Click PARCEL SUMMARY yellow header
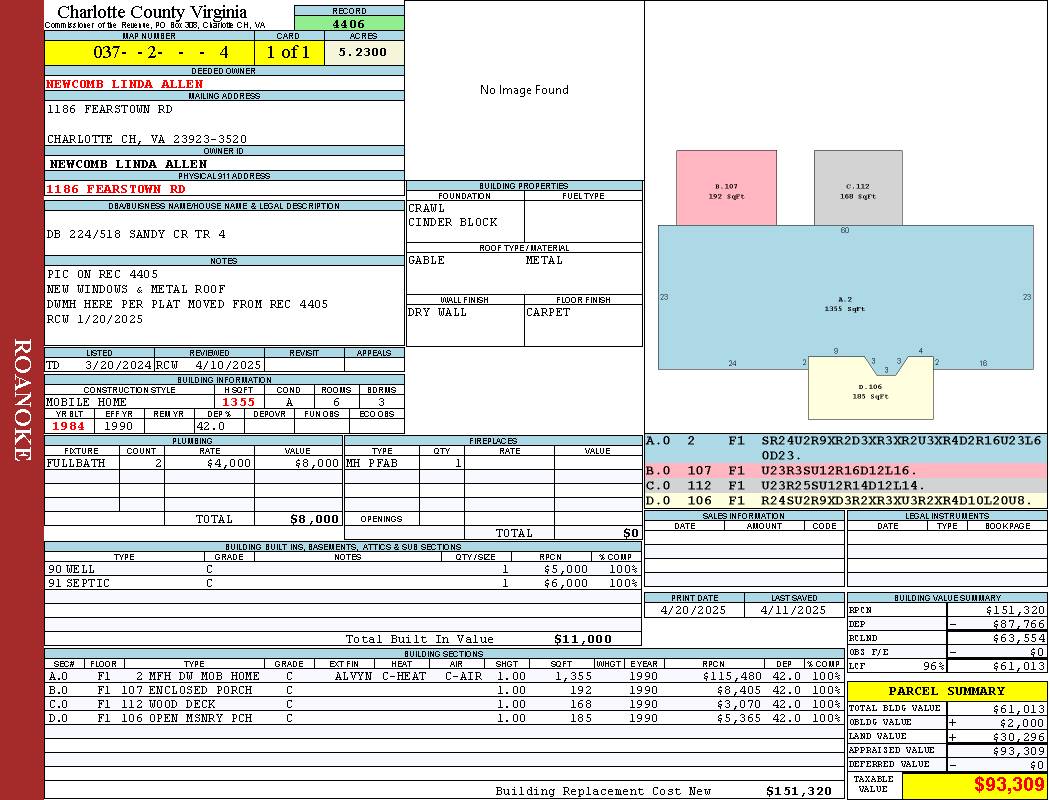 947,691
